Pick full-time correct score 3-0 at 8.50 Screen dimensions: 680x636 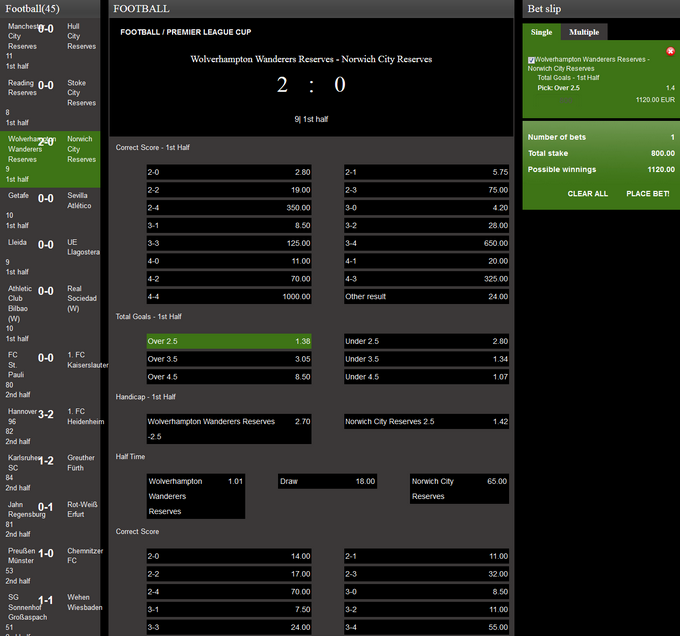click(426, 592)
